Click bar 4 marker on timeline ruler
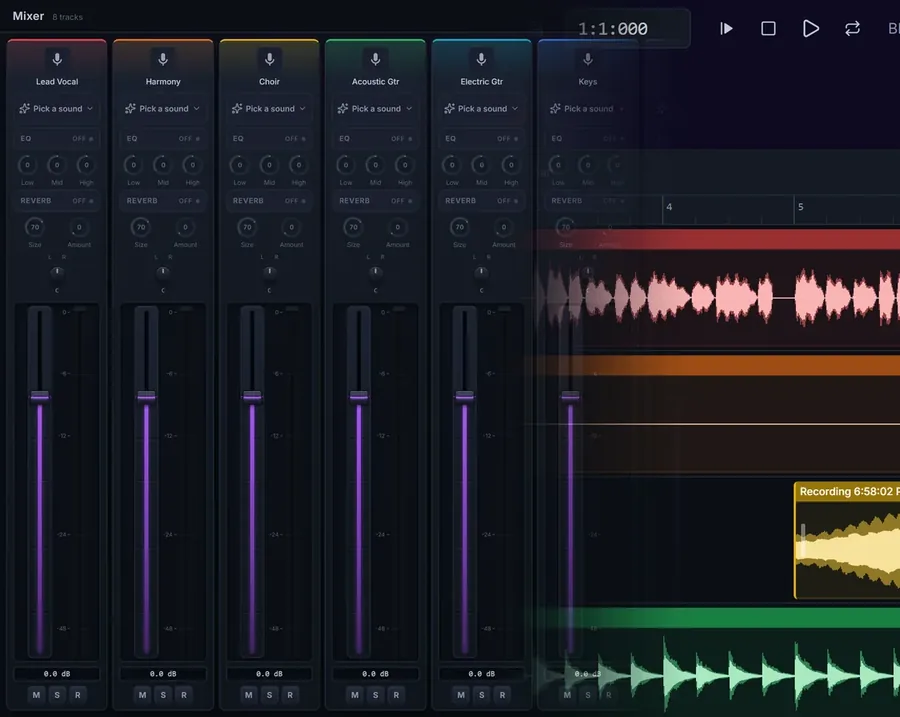900x717 pixels. click(669, 207)
